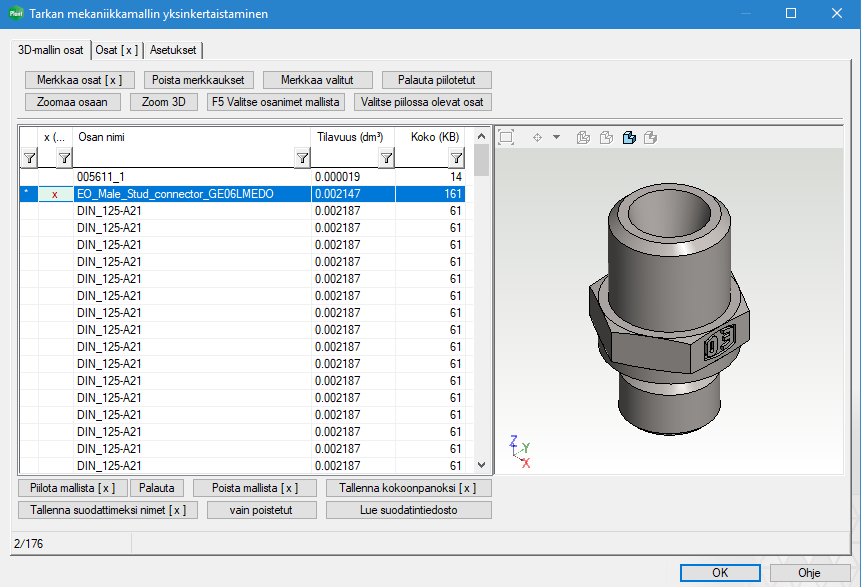861x587 pixels.
Task: Toggle the x mark cell for part 005611_1
Action: click(54, 177)
